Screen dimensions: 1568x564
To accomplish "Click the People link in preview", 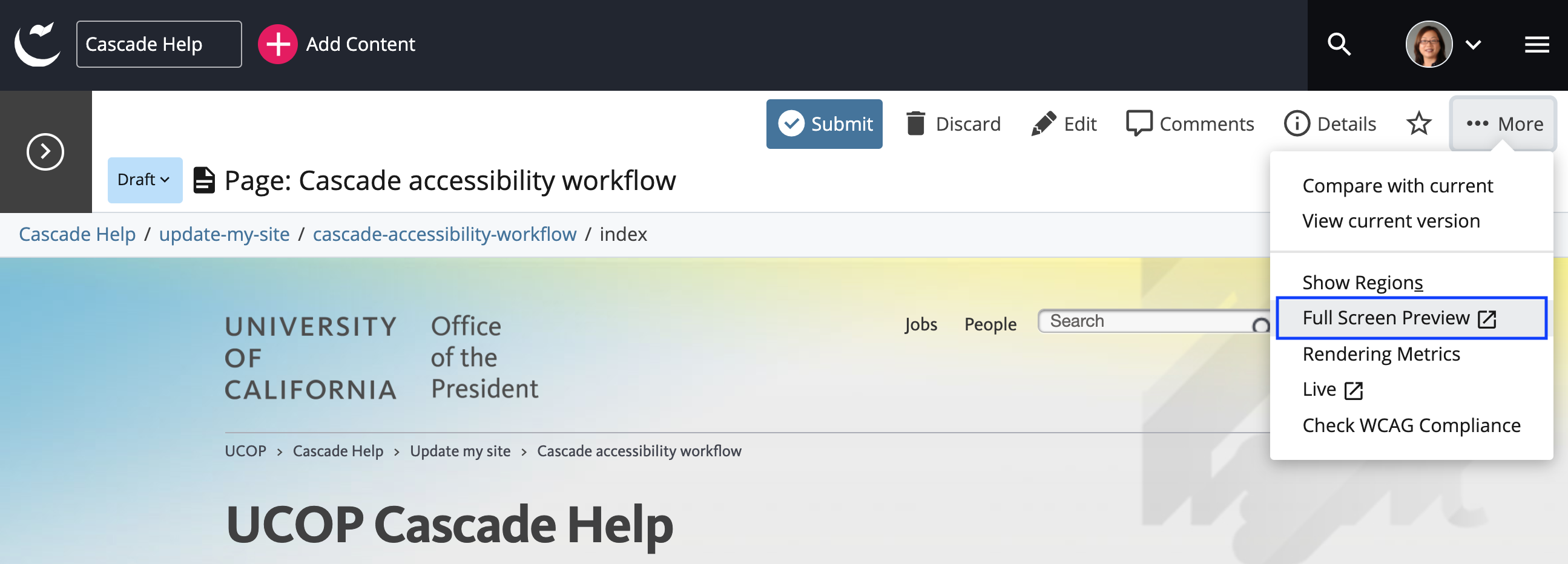I will 990,324.
